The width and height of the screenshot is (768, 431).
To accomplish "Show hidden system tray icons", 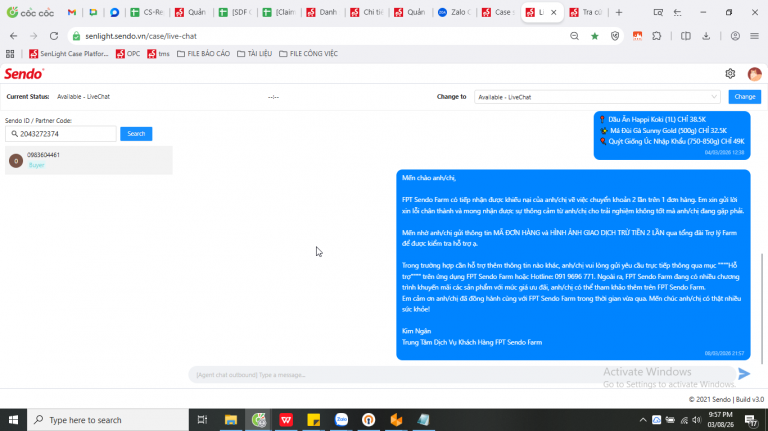I will coord(643,420).
